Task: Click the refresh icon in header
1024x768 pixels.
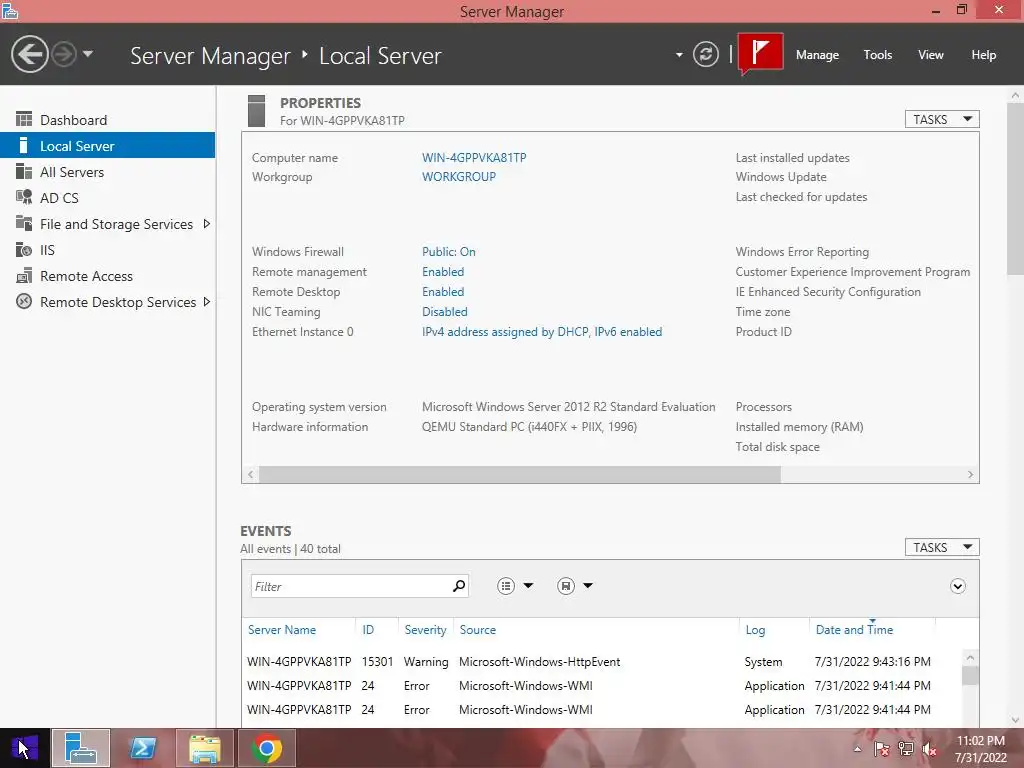Action: (705, 54)
